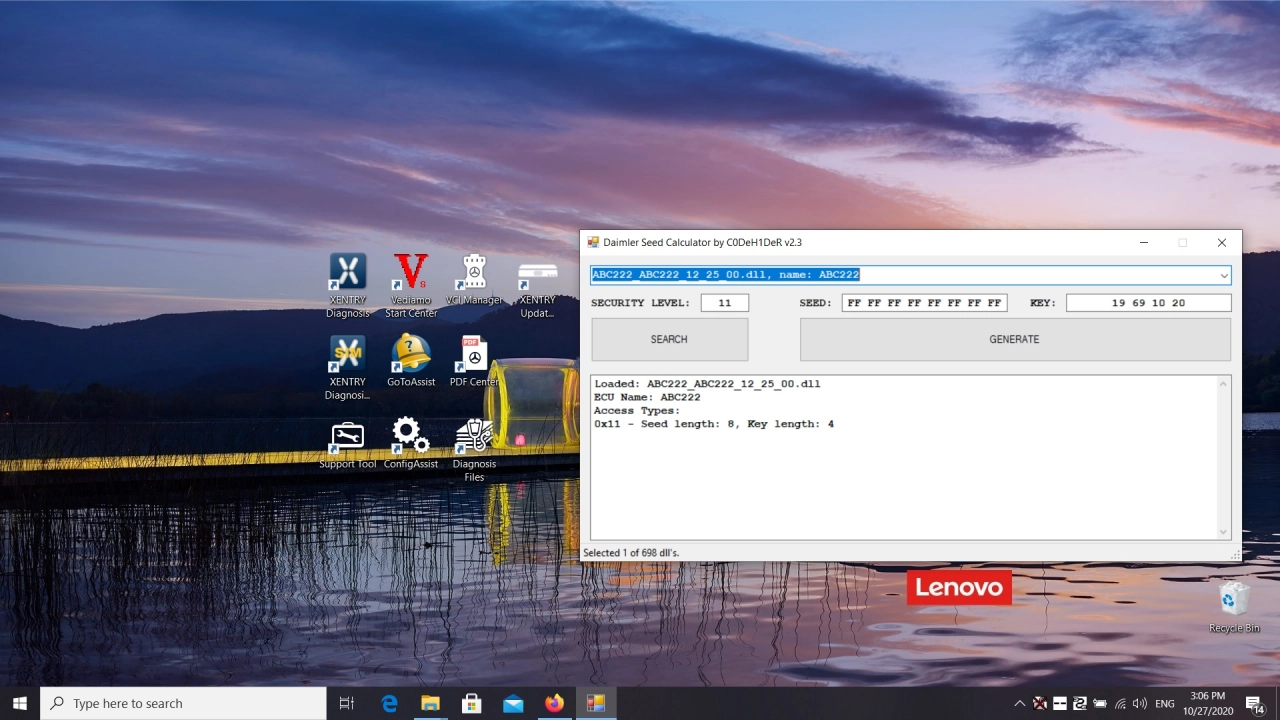Open the Wi-Fi network tray icon

1120,704
